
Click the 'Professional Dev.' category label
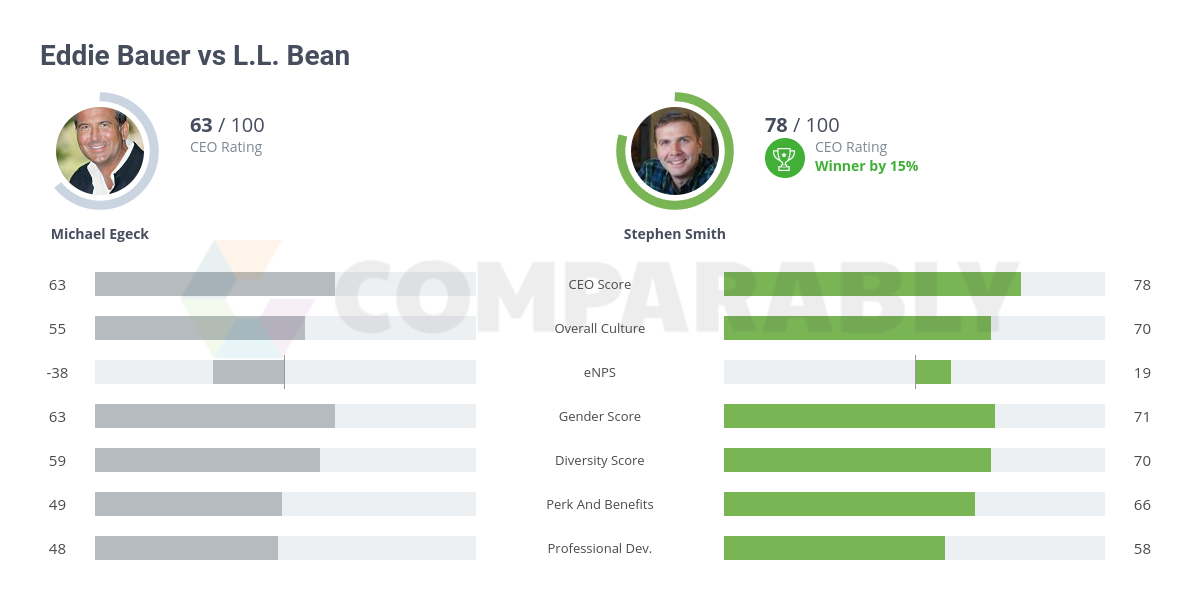click(x=600, y=548)
